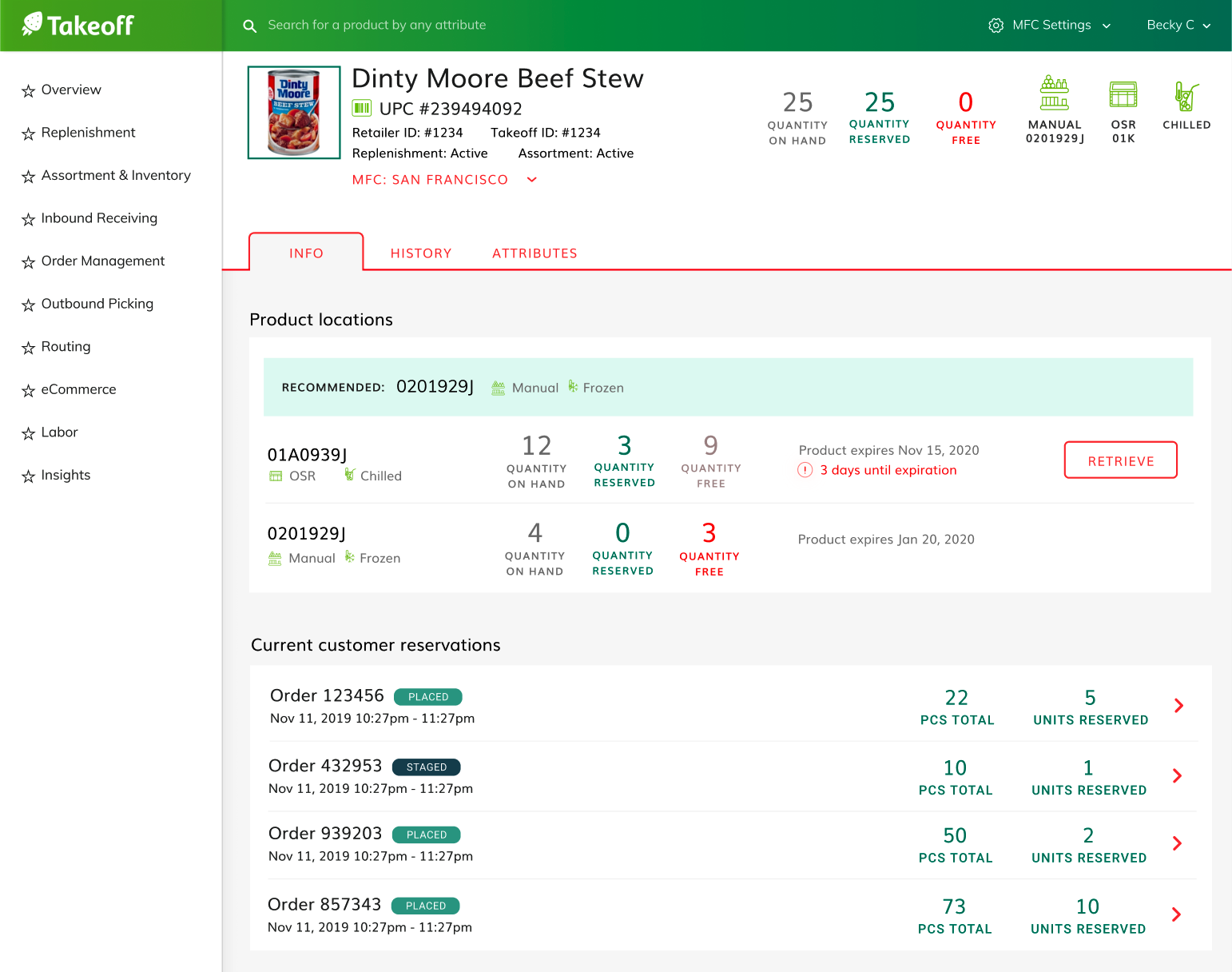Click Chilled icon under location 01A0939J
This screenshot has height=972, width=1232.
[x=350, y=475]
